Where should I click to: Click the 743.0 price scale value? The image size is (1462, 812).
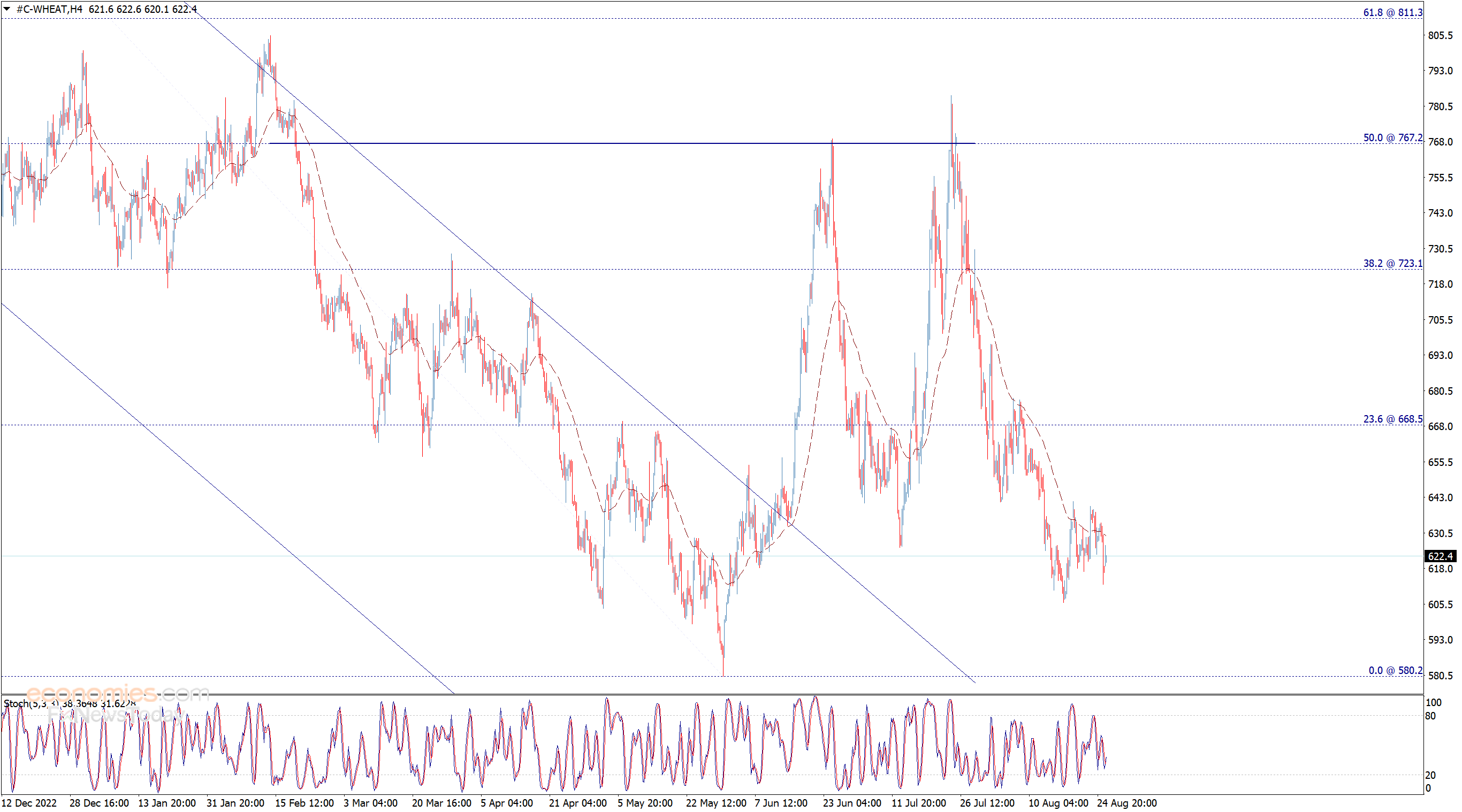click(x=1441, y=213)
